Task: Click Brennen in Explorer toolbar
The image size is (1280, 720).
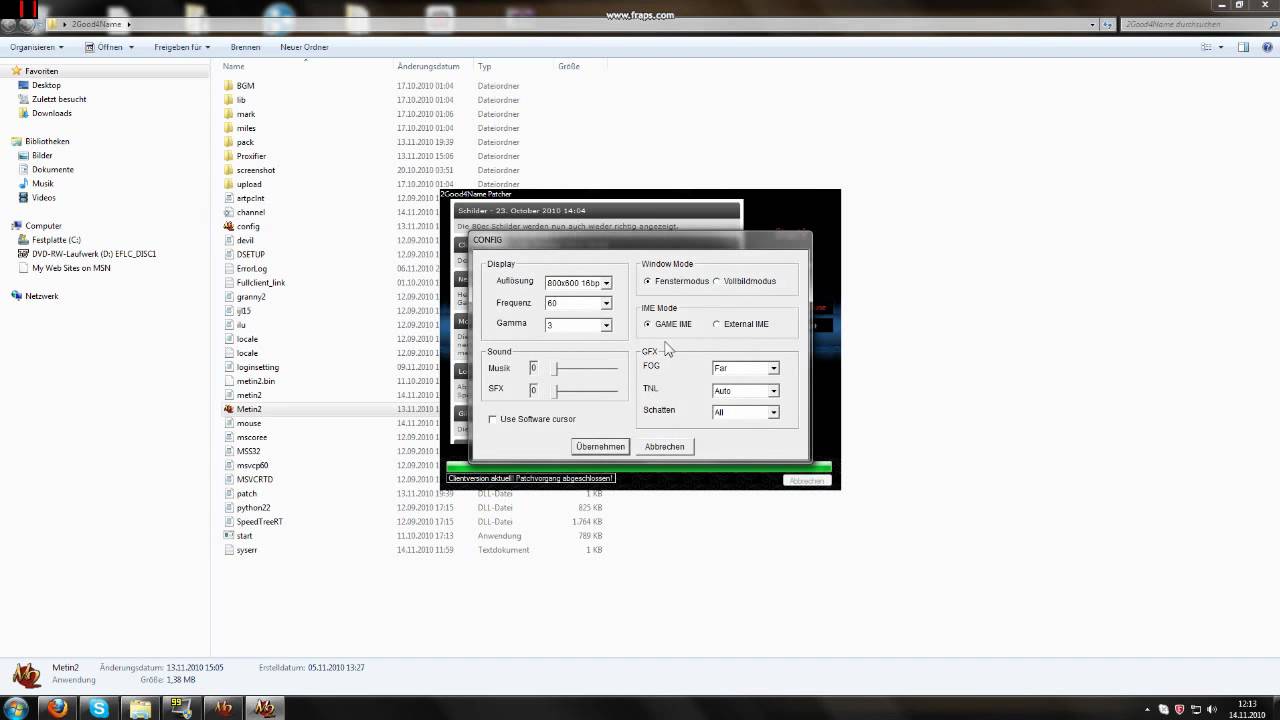Action: pos(245,47)
